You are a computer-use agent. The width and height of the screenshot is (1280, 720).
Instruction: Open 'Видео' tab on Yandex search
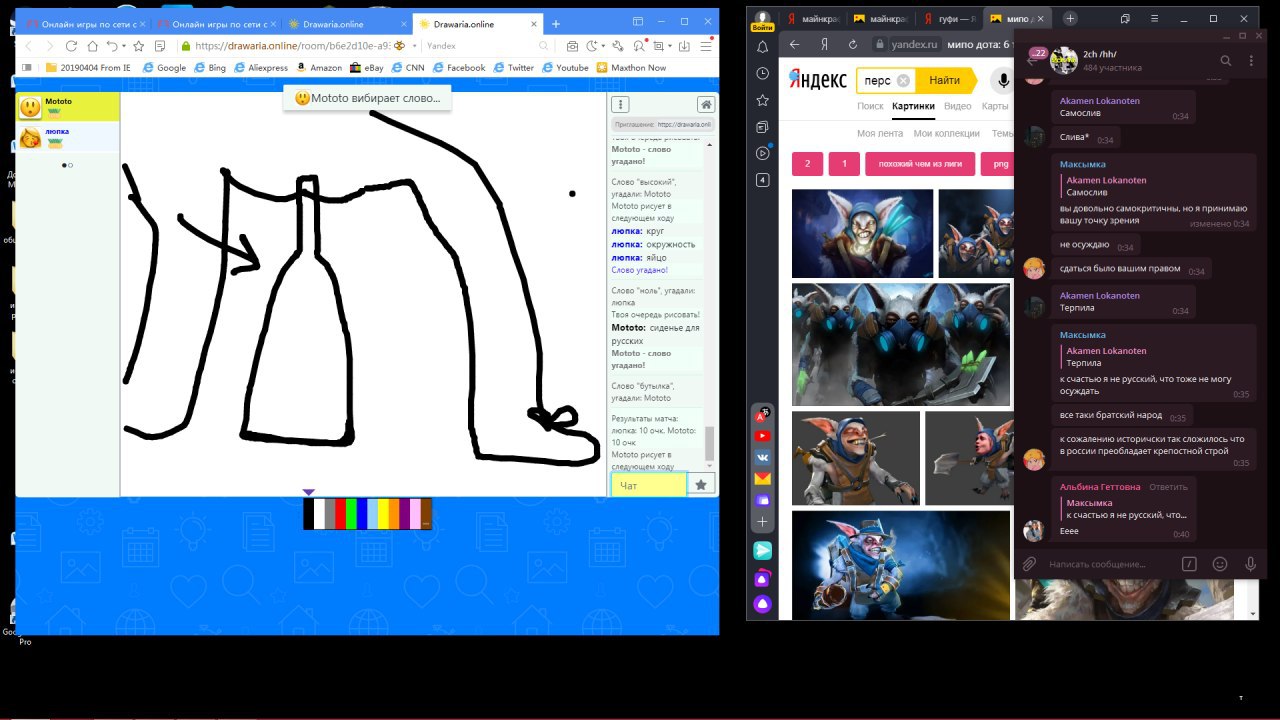click(x=957, y=106)
